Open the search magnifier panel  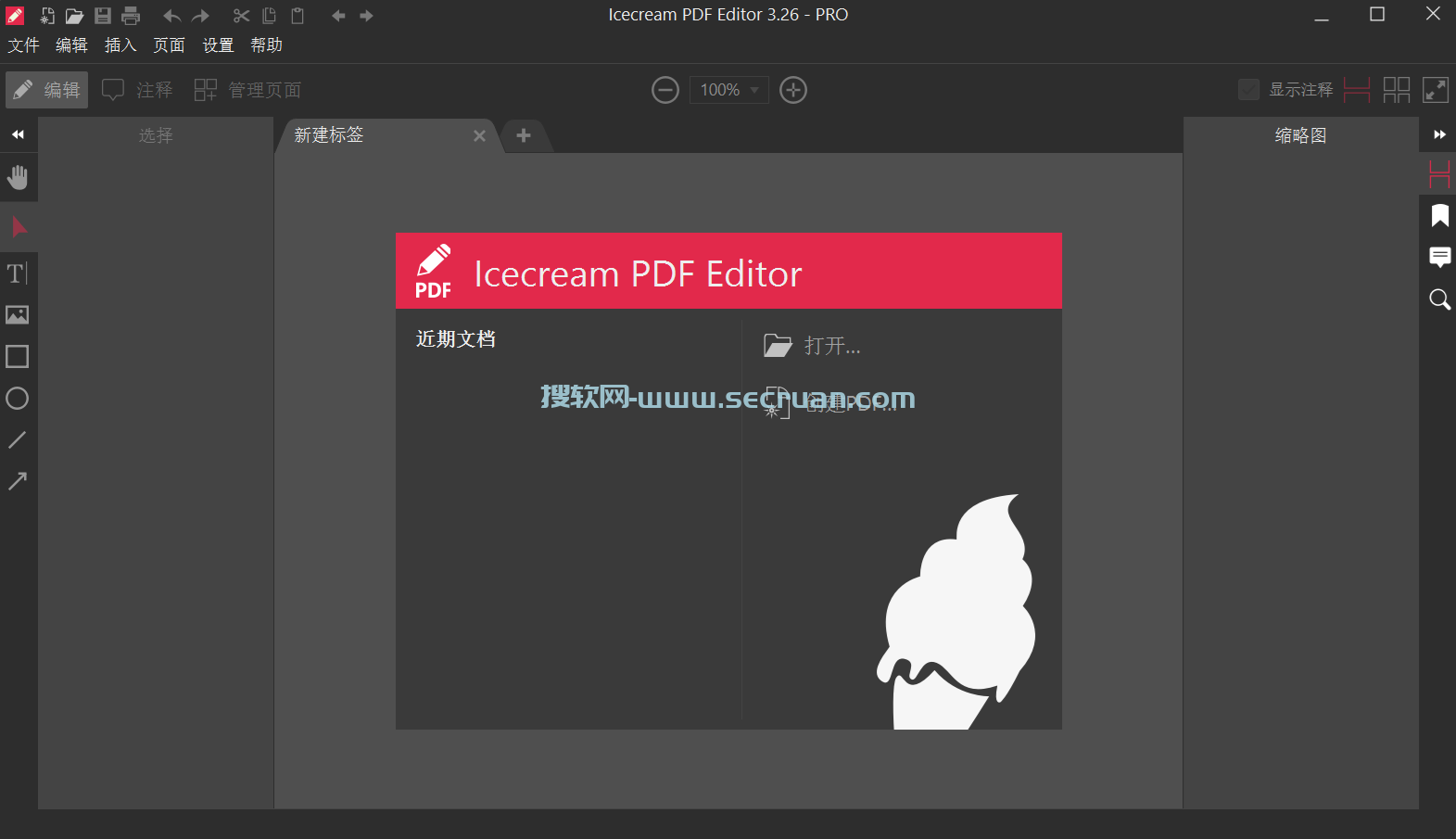[1439, 299]
